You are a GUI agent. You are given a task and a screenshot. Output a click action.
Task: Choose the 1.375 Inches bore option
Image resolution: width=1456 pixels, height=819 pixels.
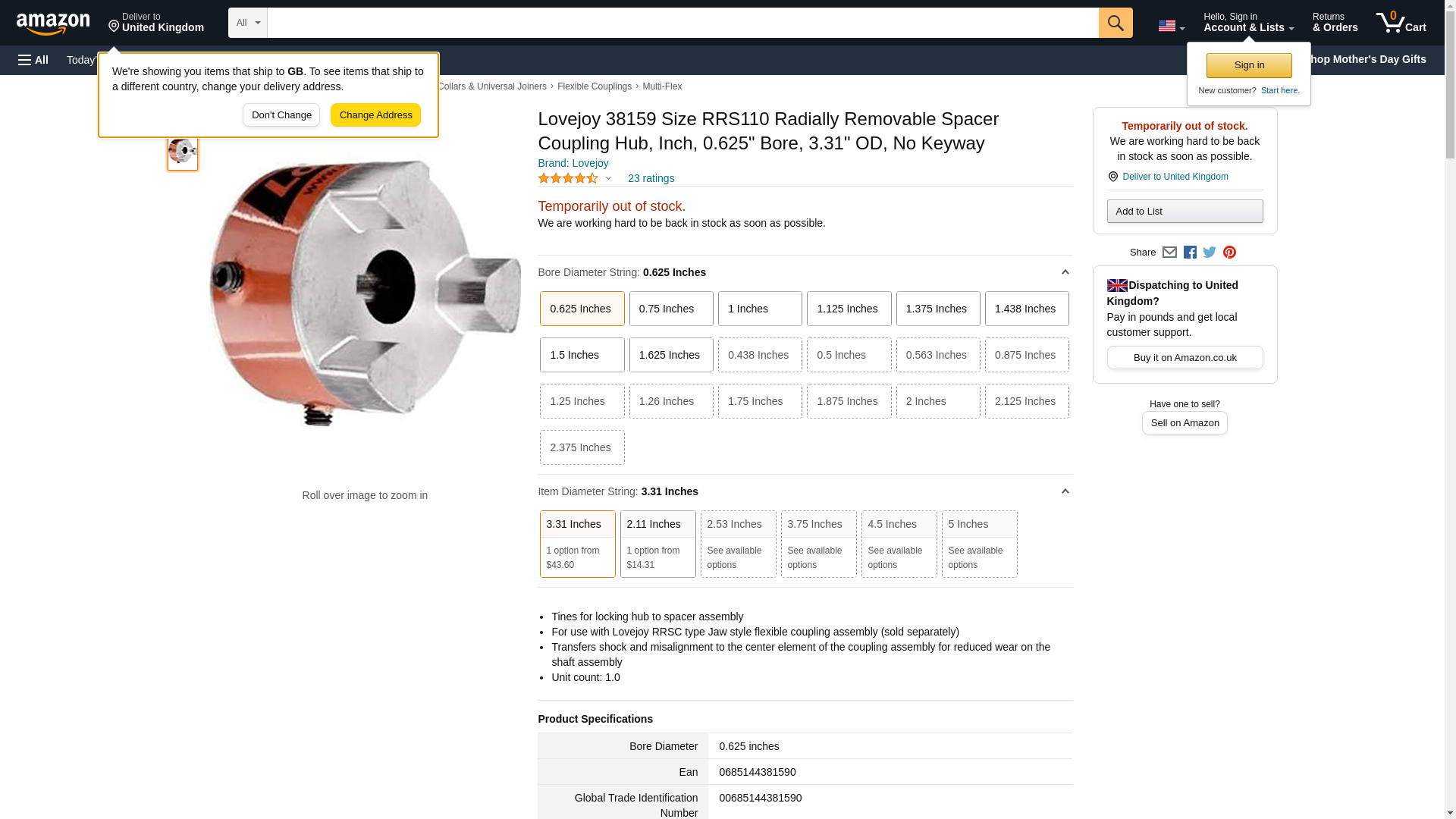(x=937, y=309)
